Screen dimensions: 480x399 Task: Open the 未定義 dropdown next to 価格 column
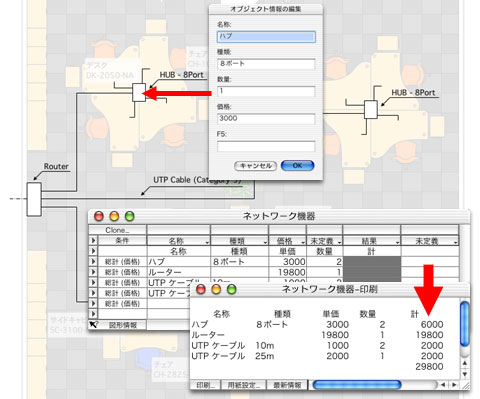[339, 242]
